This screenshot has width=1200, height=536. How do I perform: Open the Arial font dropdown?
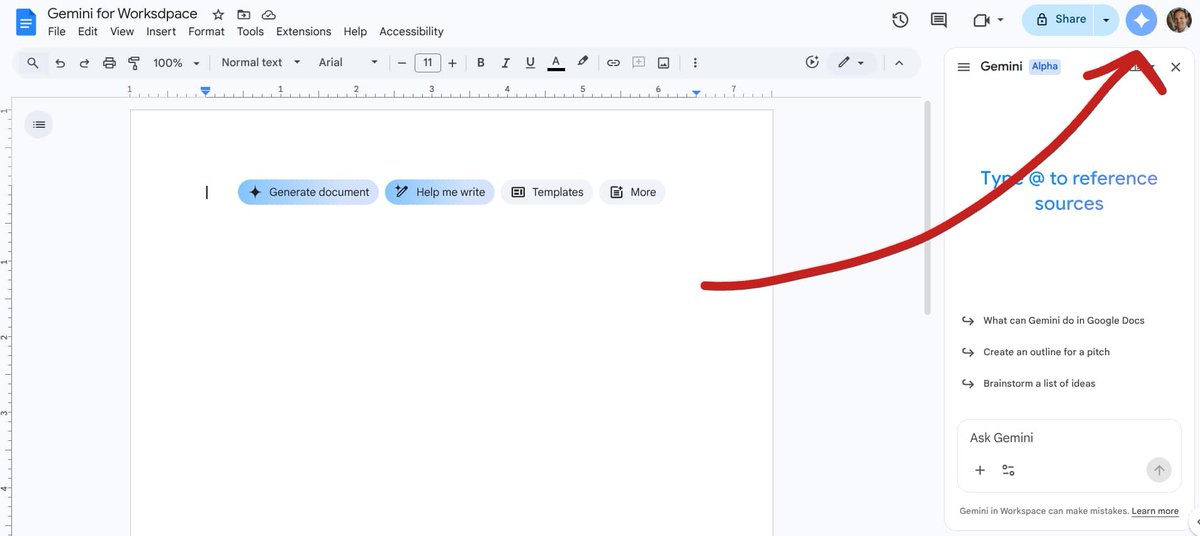click(348, 62)
